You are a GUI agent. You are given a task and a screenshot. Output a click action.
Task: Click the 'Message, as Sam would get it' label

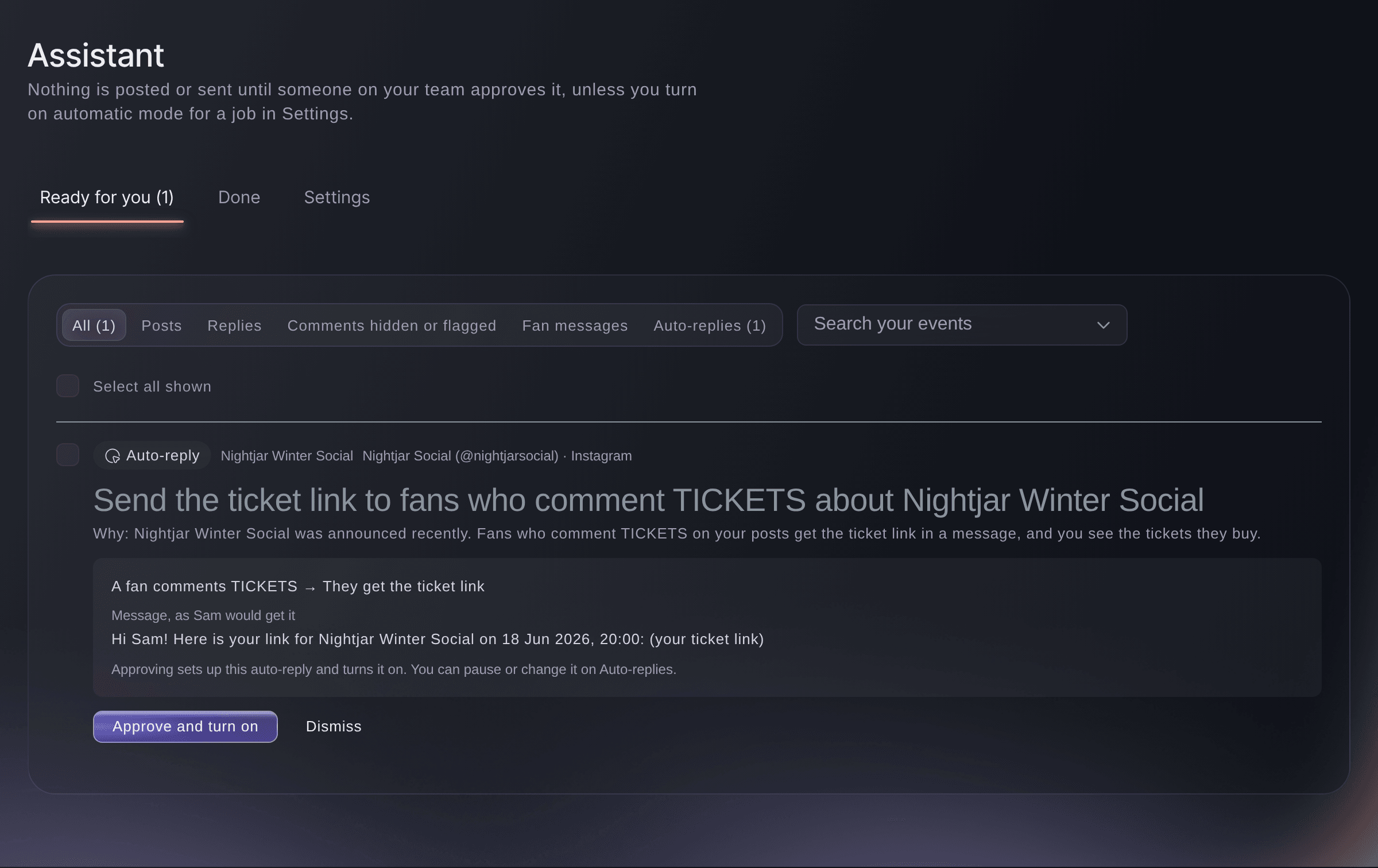203,615
